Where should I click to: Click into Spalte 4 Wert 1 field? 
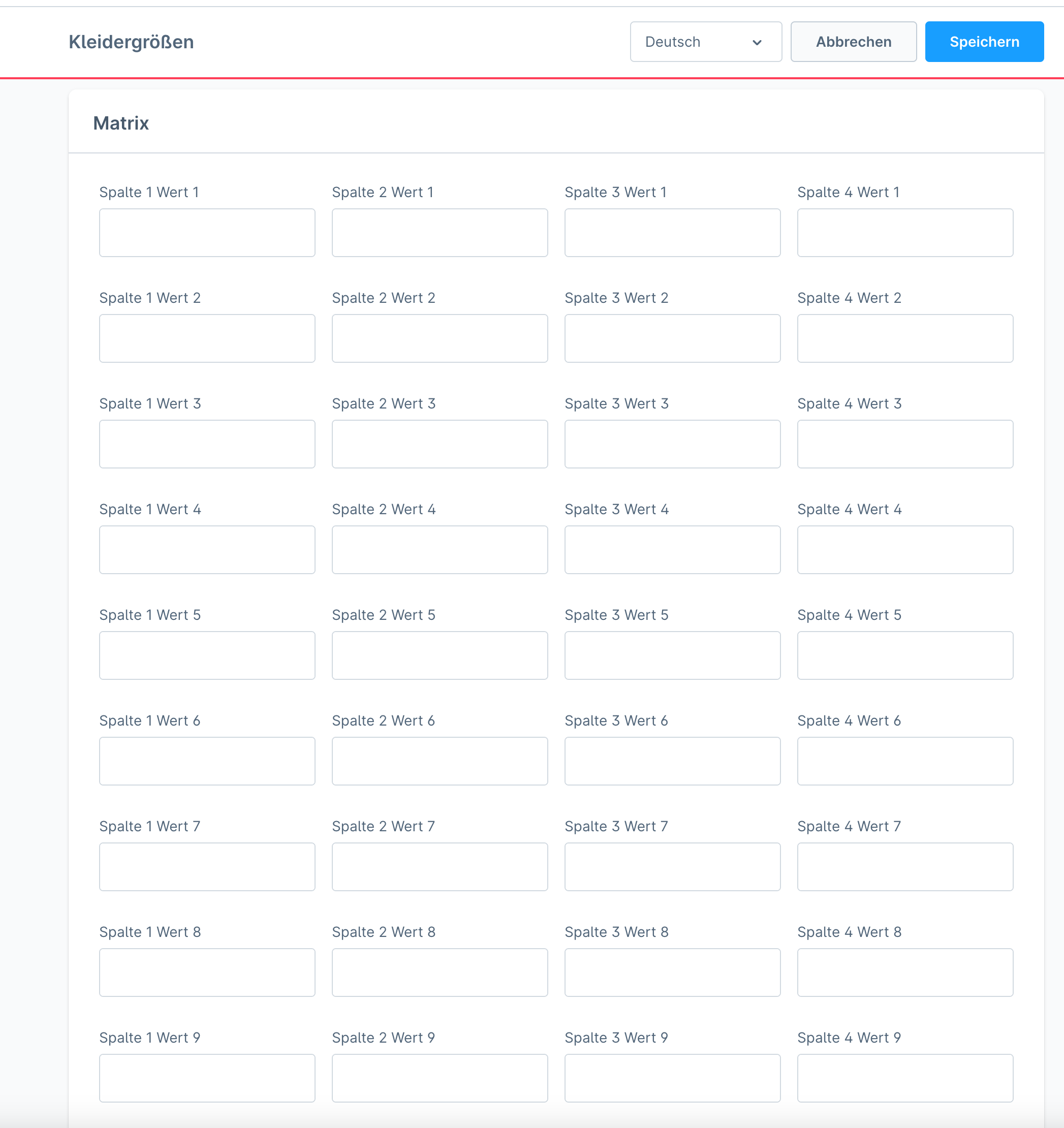pos(904,233)
